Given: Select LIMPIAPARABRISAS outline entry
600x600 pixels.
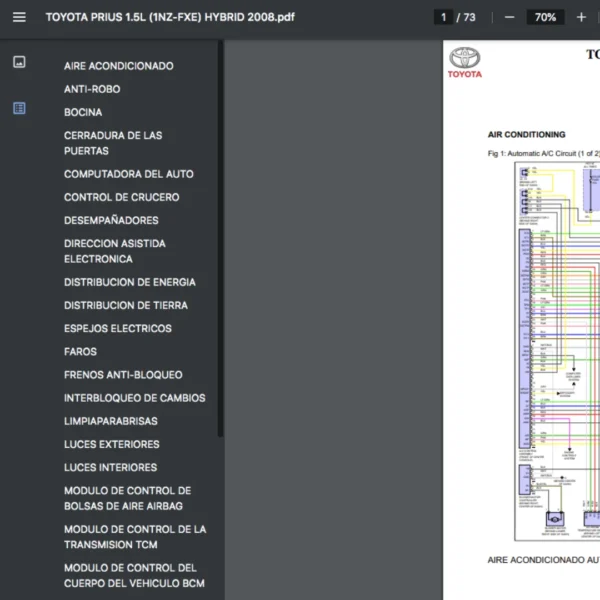Looking at the screenshot, I should tap(111, 421).
